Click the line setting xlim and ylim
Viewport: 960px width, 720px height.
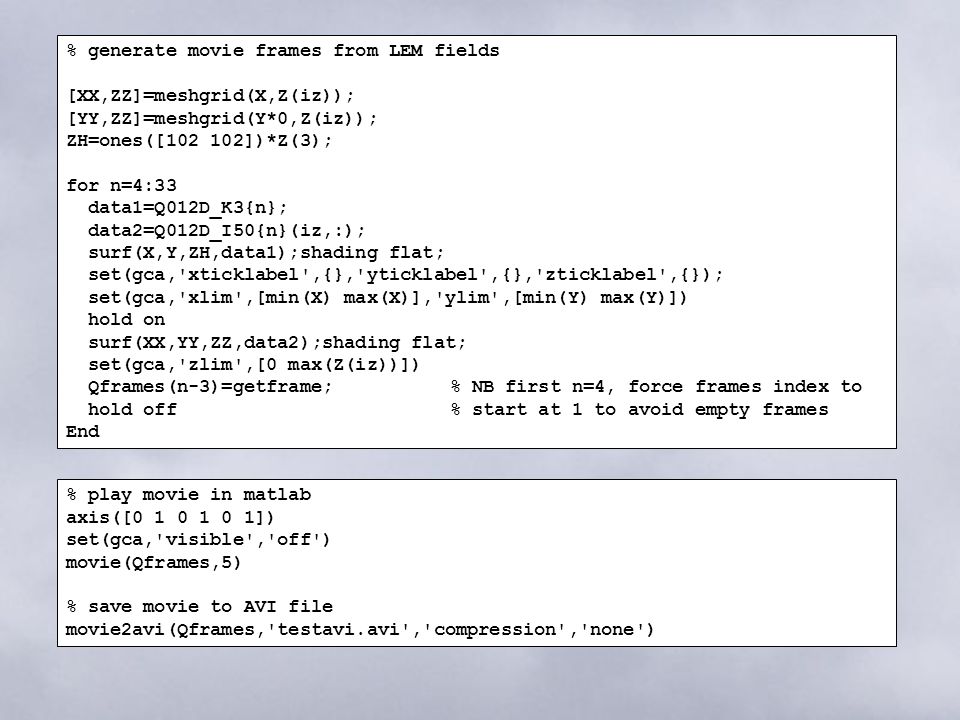coord(388,298)
